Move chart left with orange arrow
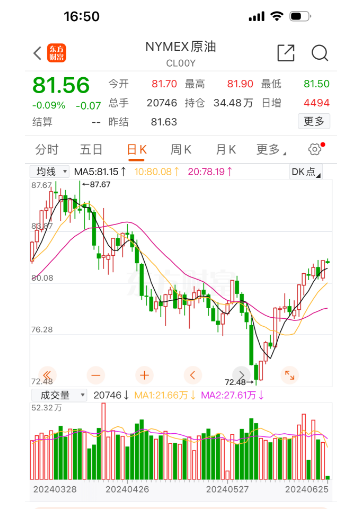360x509 pixels. coord(193,376)
